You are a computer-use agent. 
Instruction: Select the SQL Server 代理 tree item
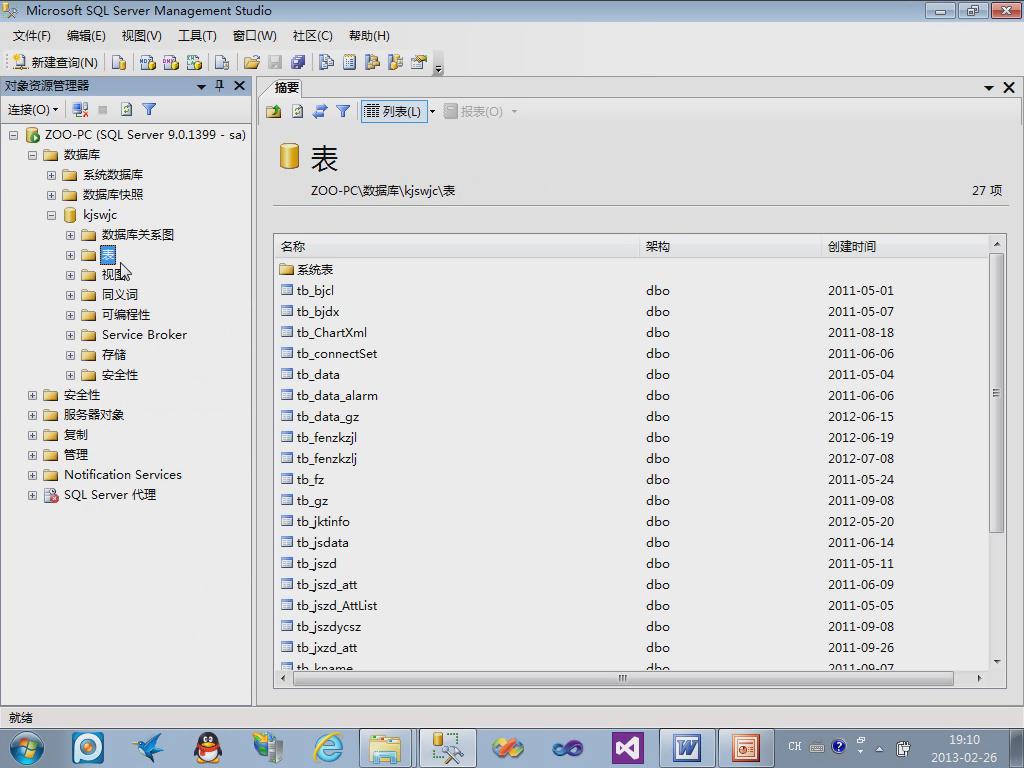pos(110,495)
